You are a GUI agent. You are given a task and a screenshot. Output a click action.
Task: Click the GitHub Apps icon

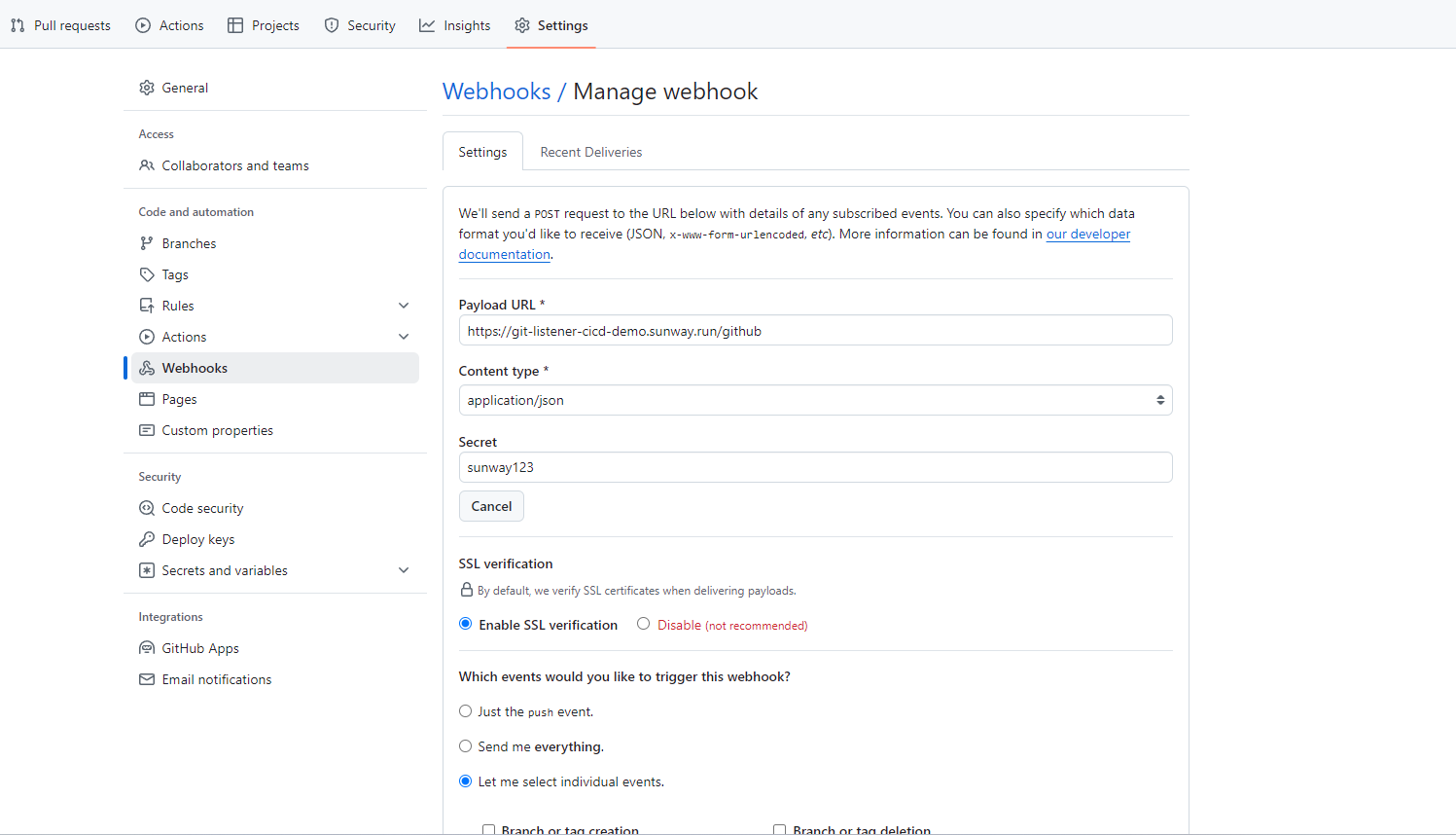tap(147, 648)
